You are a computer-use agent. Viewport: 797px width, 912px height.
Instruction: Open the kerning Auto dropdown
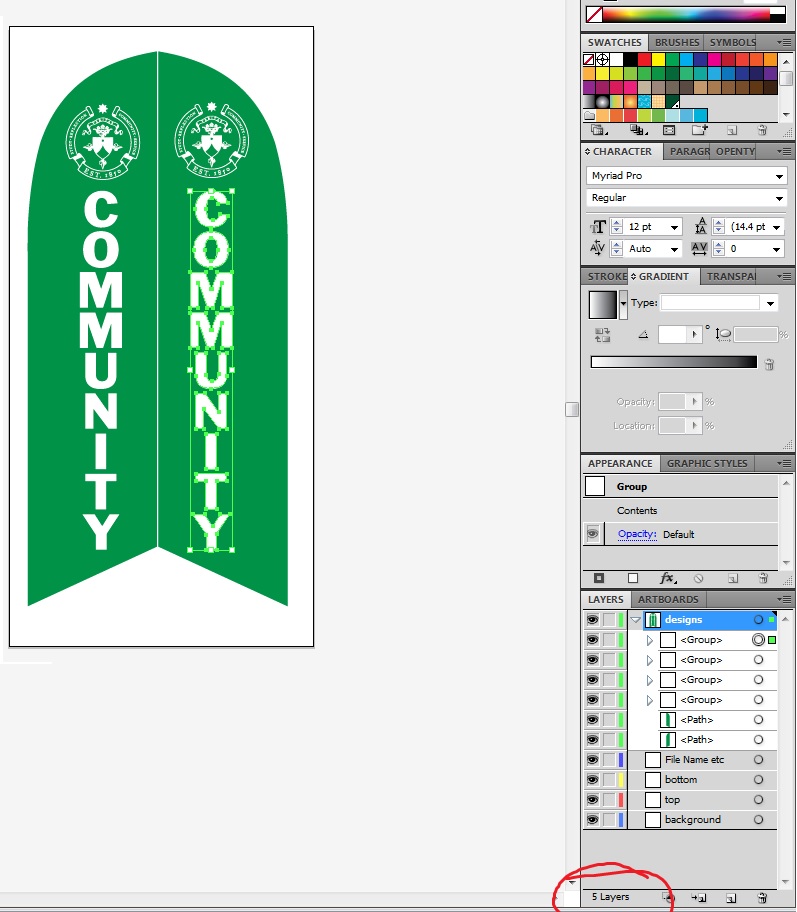(674, 250)
